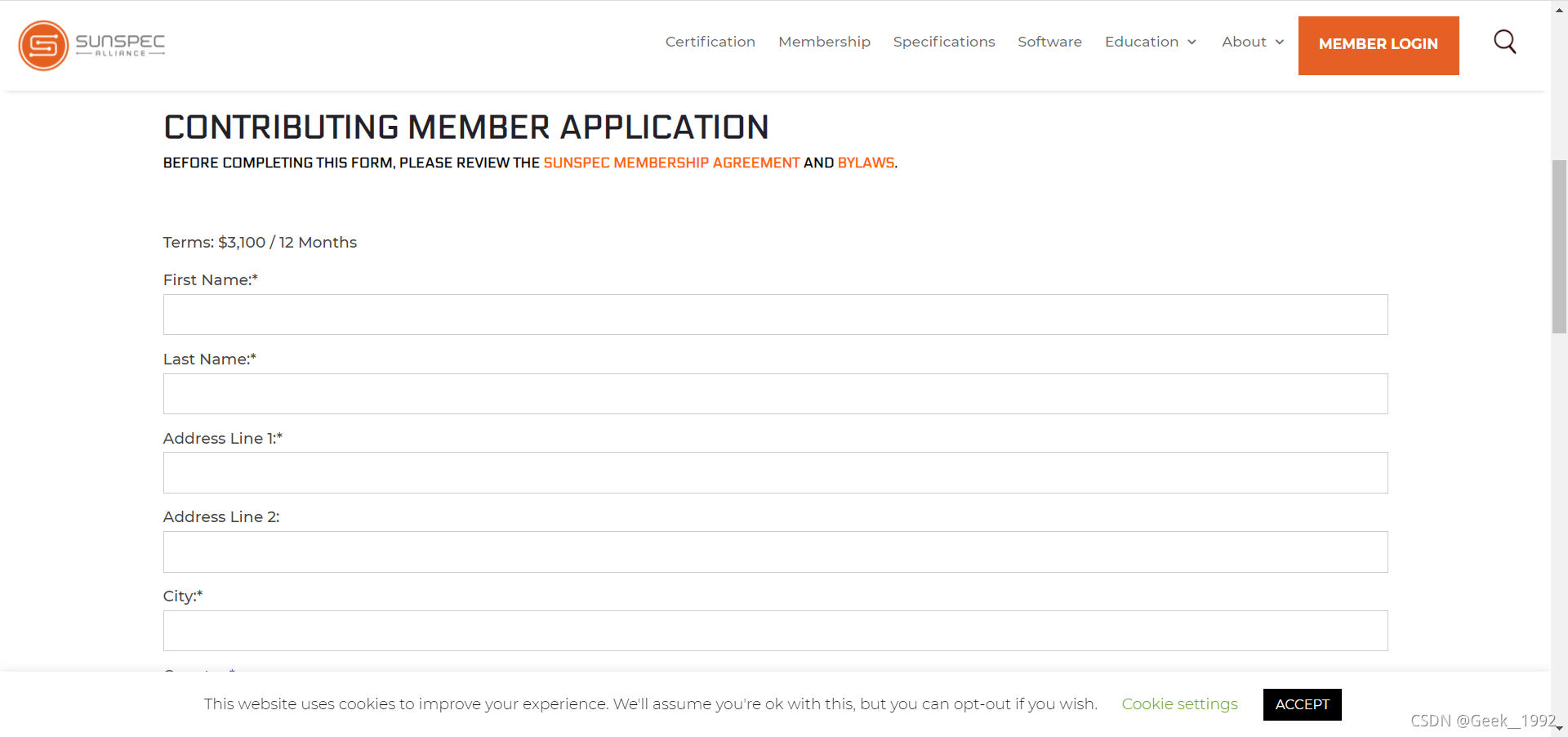Viewport: 1568px width, 737px height.
Task: Click into the Address Line 1 field
Action: click(x=775, y=473)
